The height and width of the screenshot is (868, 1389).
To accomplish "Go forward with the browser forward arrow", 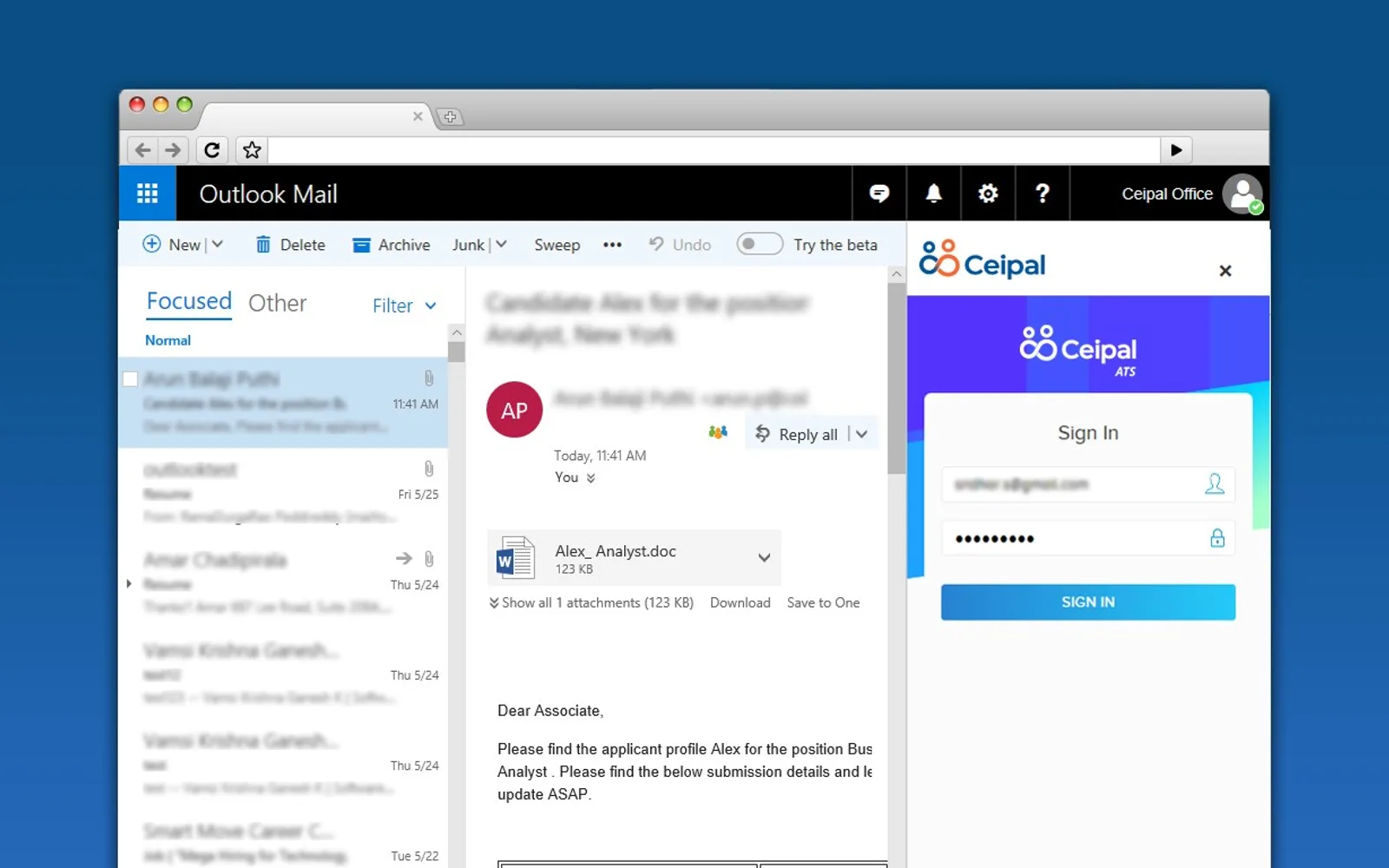I will pyautogui.click(x=173, y=150).
